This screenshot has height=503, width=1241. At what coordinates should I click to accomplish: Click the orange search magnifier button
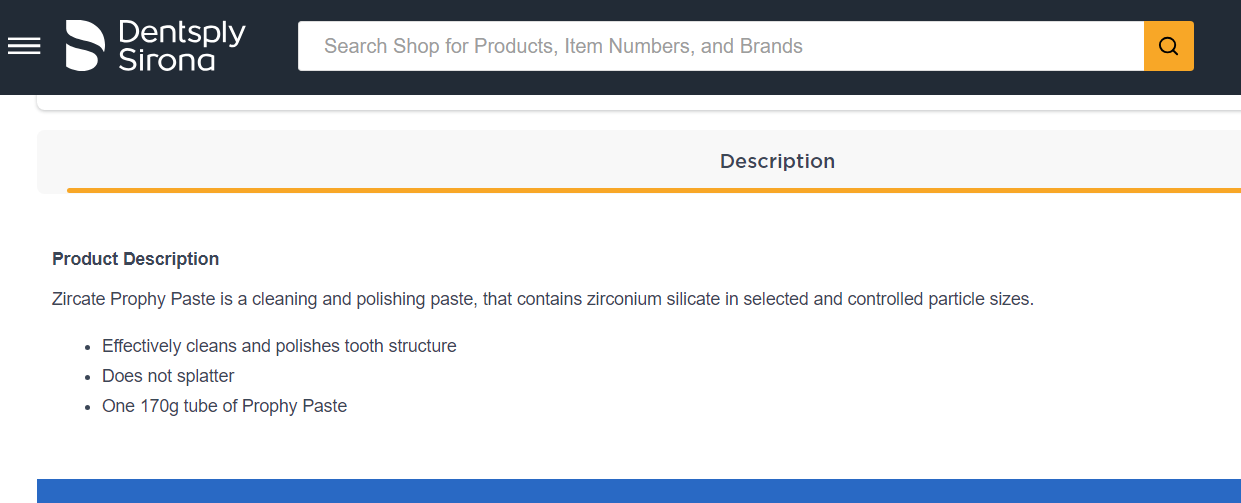click(1168, 46)
